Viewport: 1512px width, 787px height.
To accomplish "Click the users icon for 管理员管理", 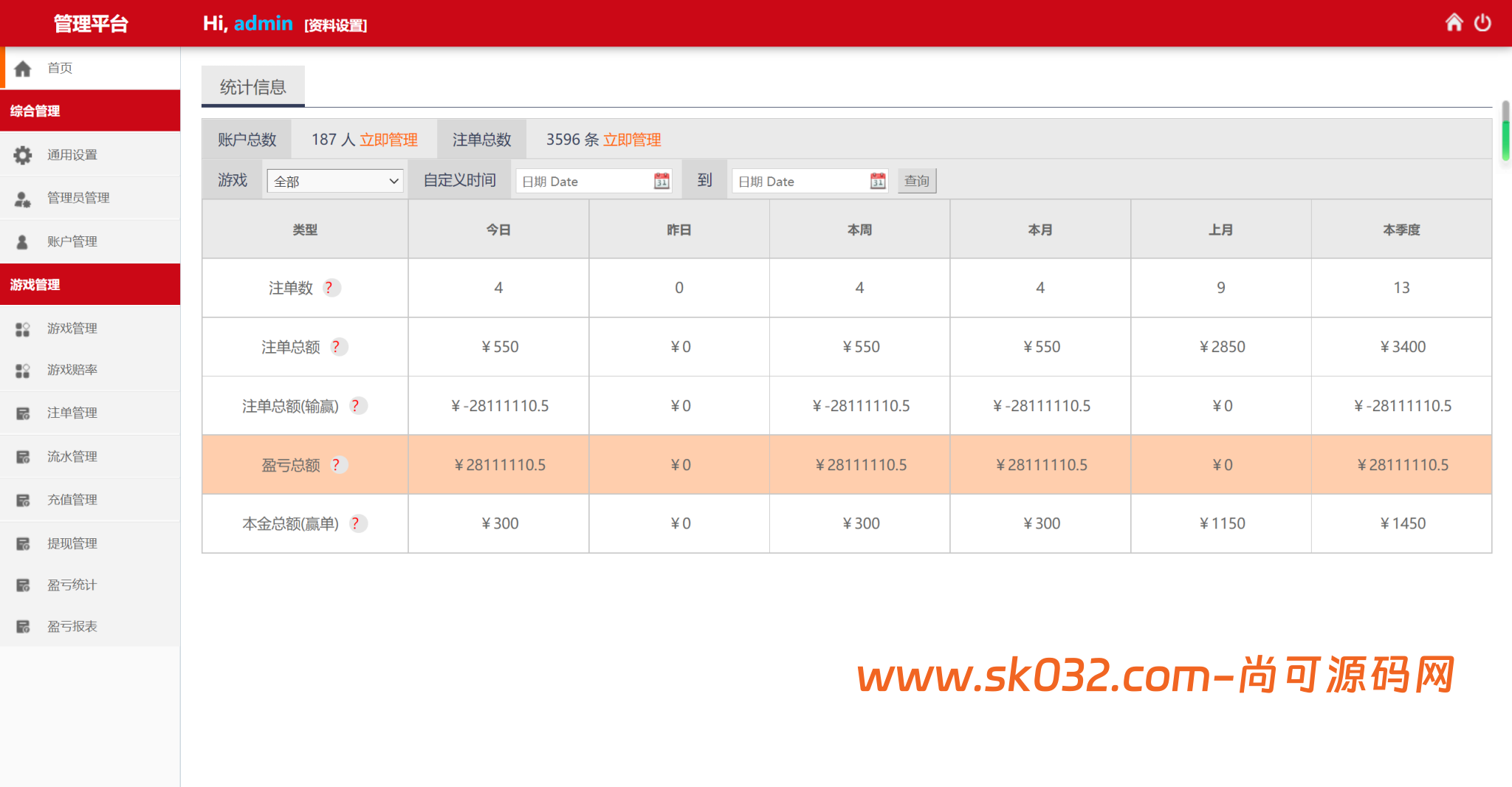I will pos(23,199).
